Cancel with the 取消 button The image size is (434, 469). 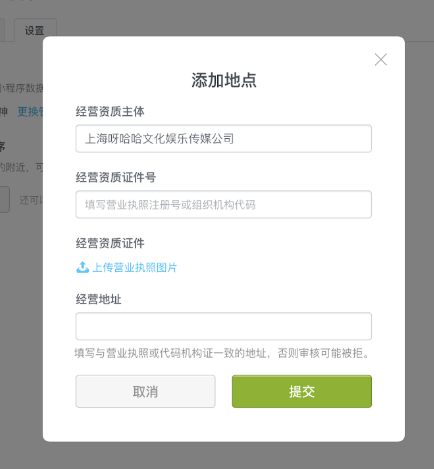point(145,391)
